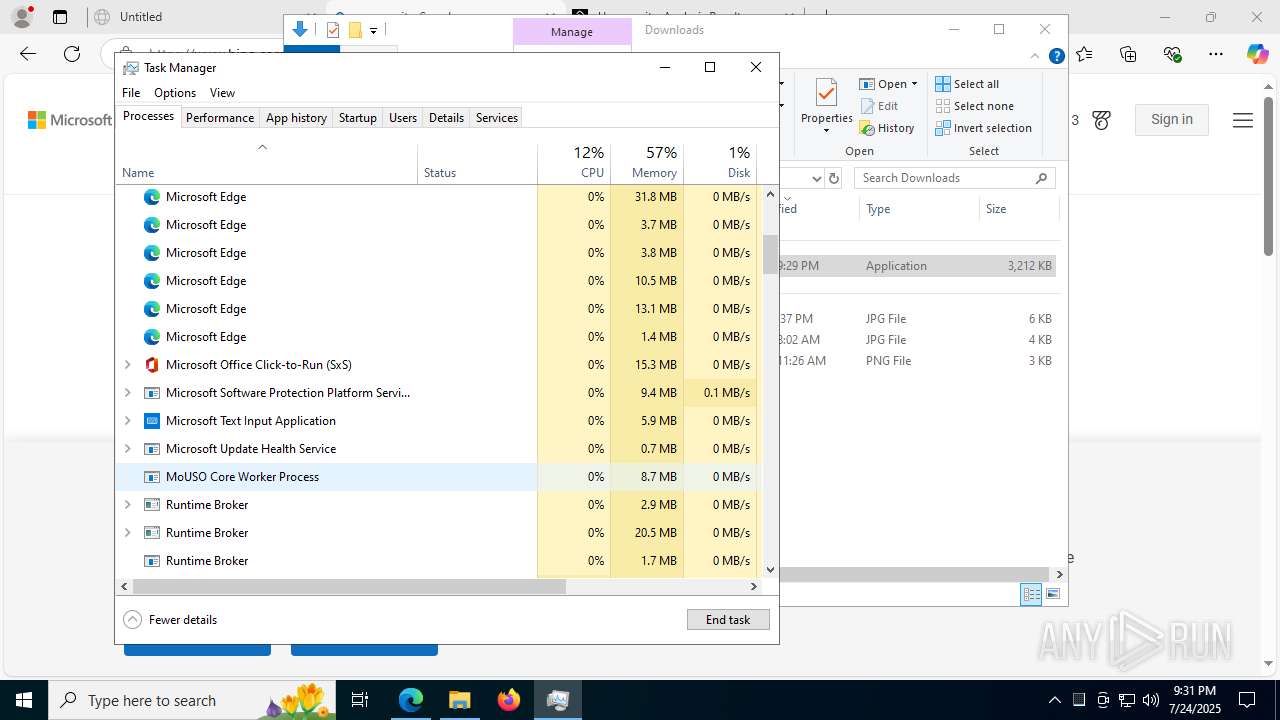Click the Software Protection Platform Service icon

coord(152,393)
